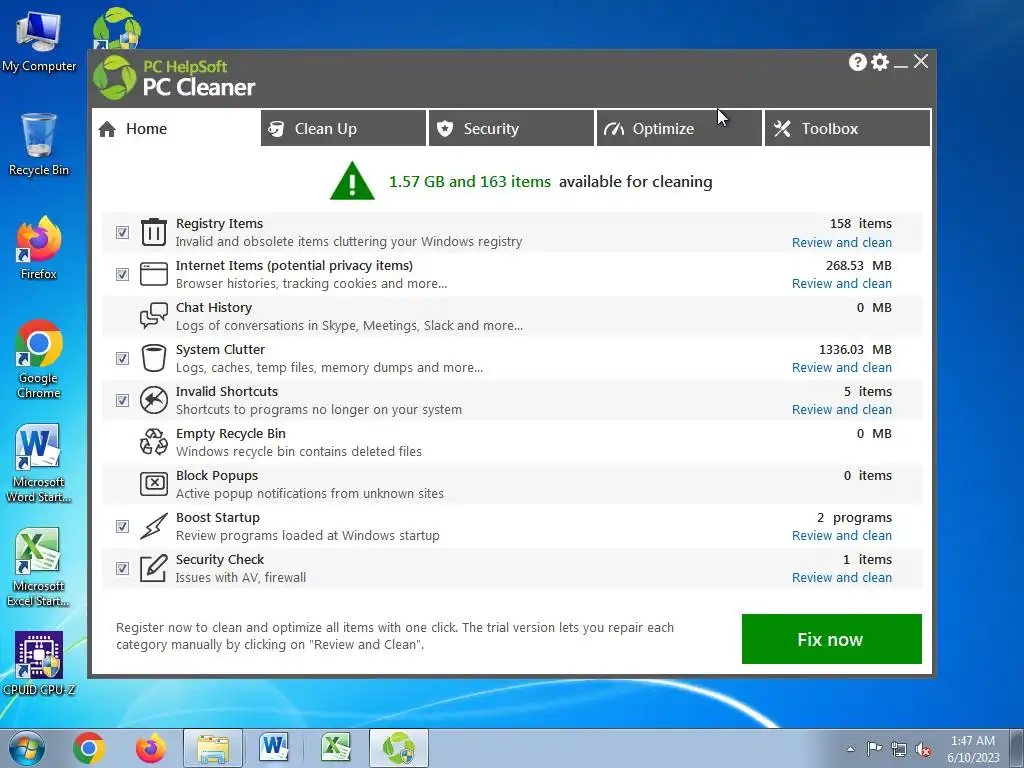The width and height of the screenshot is (1024, 768).
Task: Open the help question mark icon
Action: (x=857, y=62)
